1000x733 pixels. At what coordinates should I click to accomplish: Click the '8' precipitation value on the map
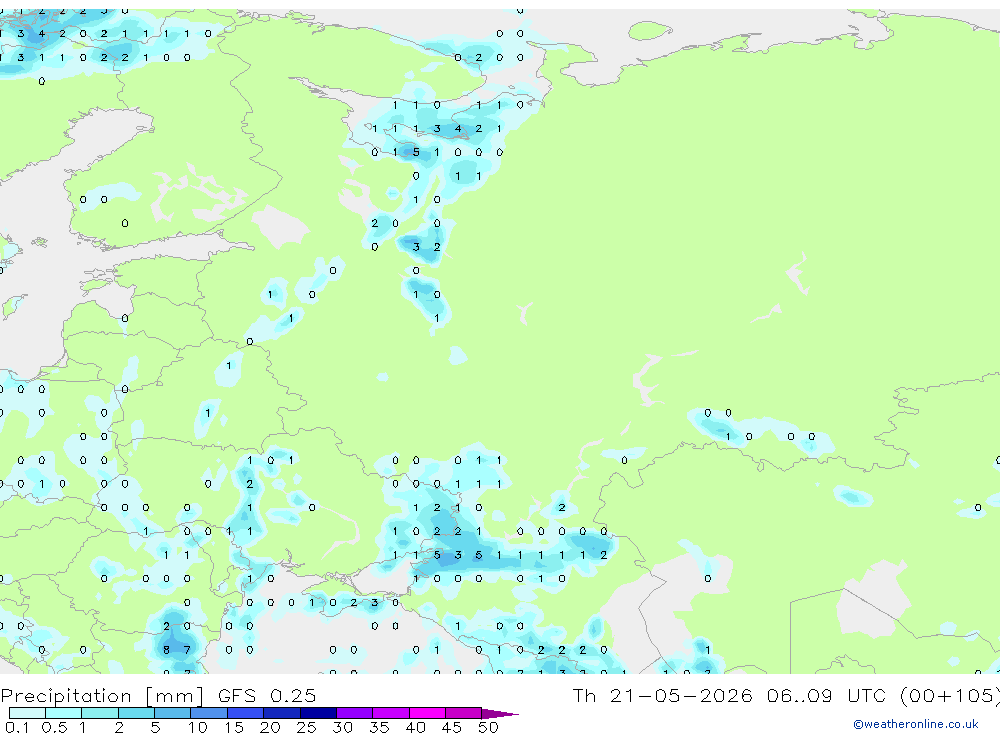[x=166, y=649]
